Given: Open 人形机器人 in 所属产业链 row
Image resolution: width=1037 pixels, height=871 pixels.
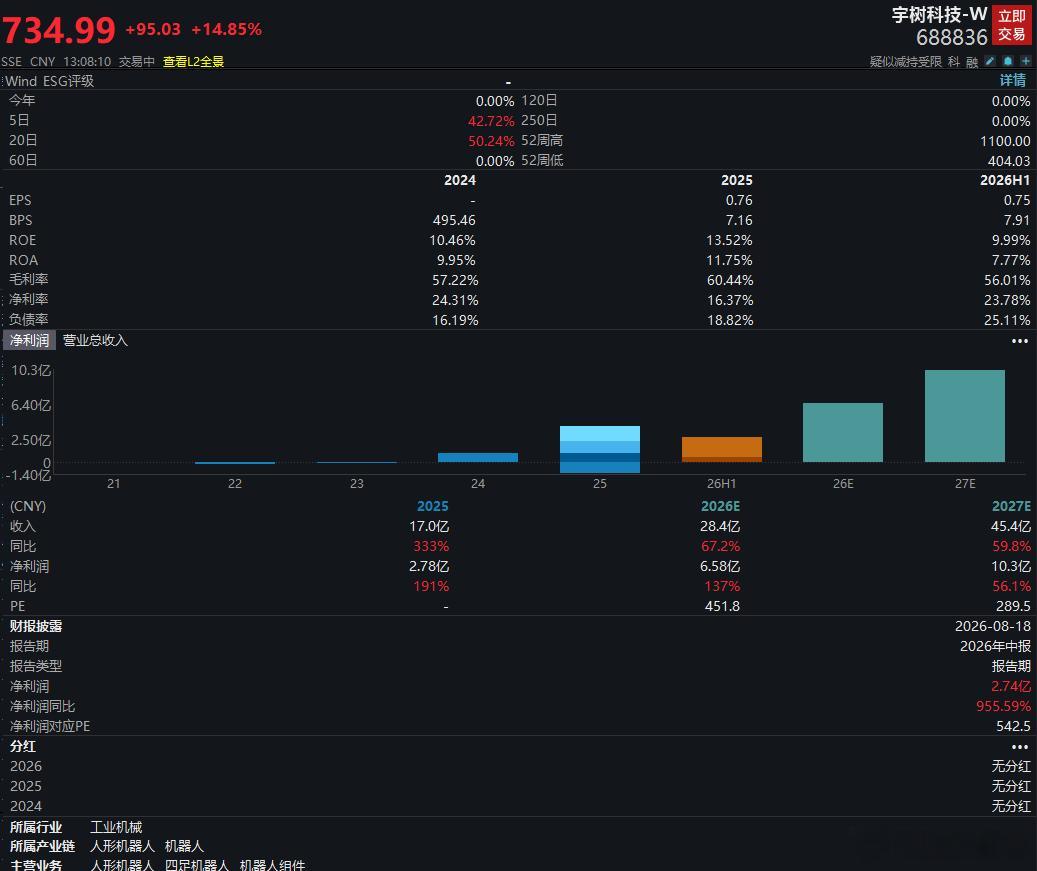Looking at the screenshot, I should coord(122,846).
